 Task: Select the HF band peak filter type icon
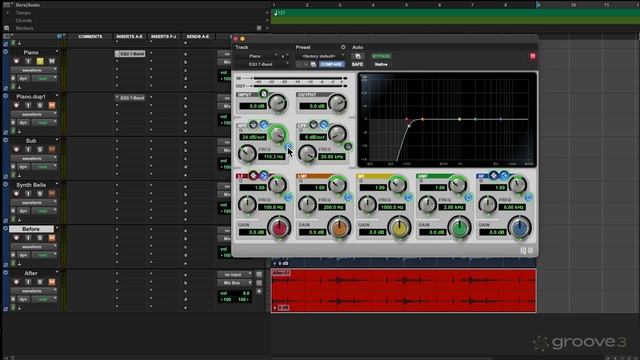tap(494, 176)
